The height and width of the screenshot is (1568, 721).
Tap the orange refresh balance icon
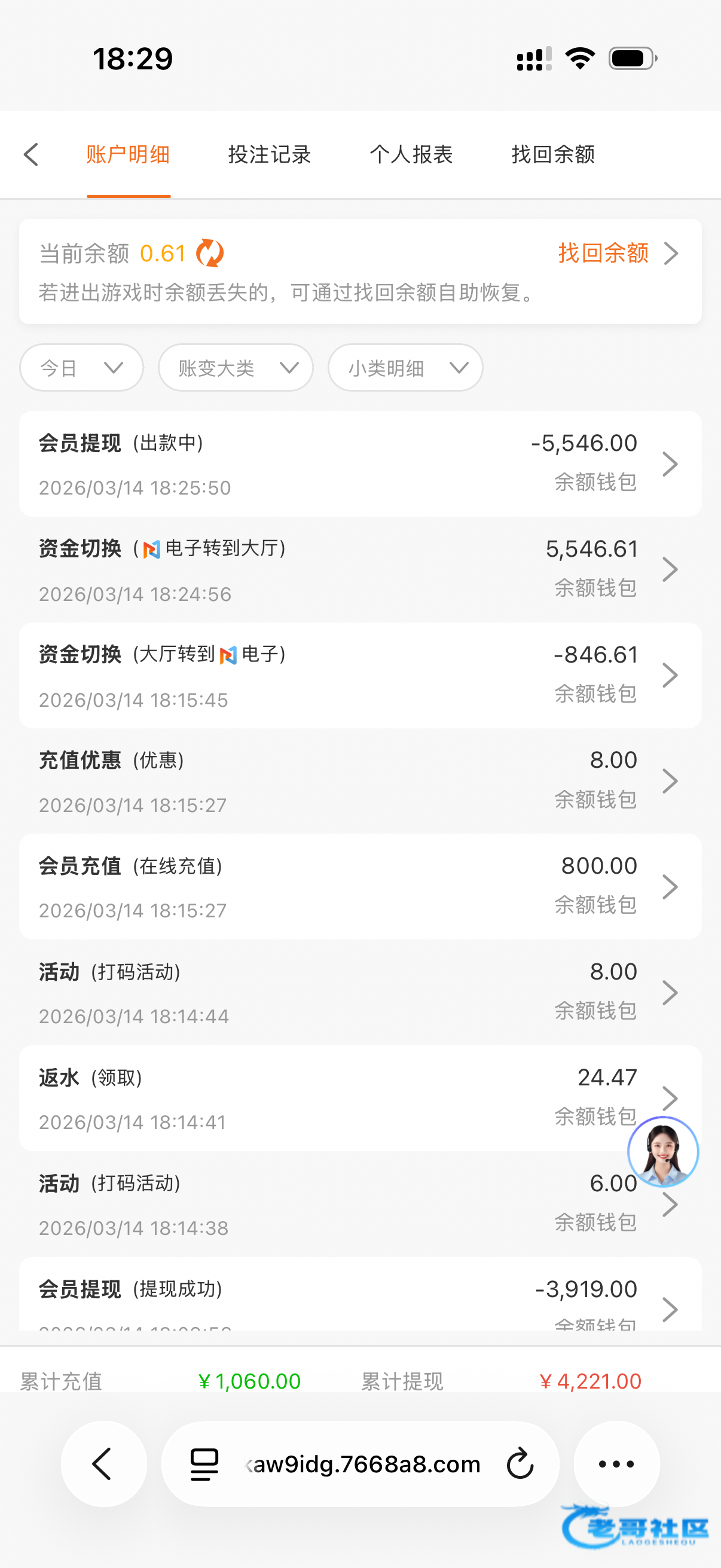coord(210,253)
